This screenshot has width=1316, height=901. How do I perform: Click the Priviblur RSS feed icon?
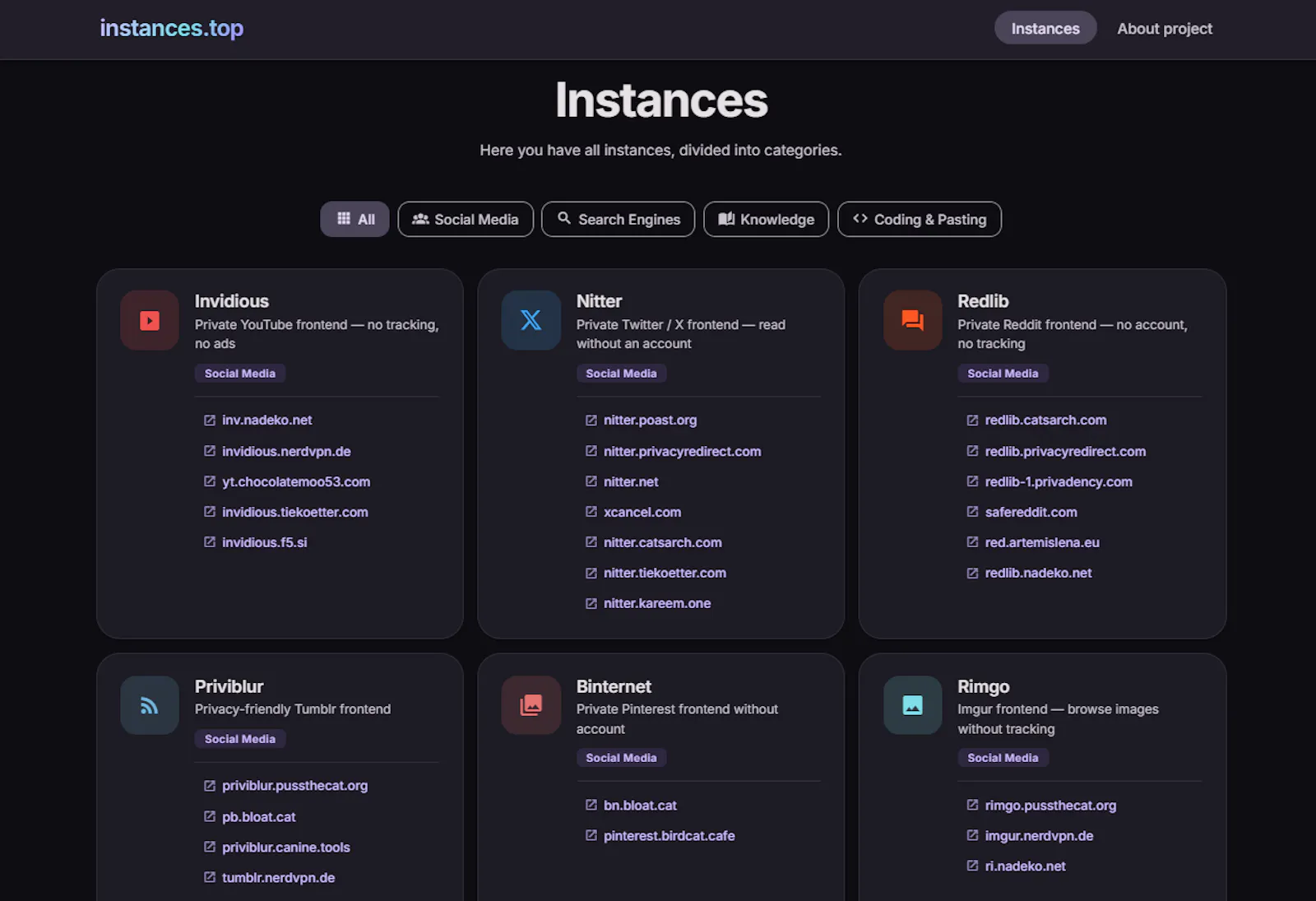click(x=150, y=705)
